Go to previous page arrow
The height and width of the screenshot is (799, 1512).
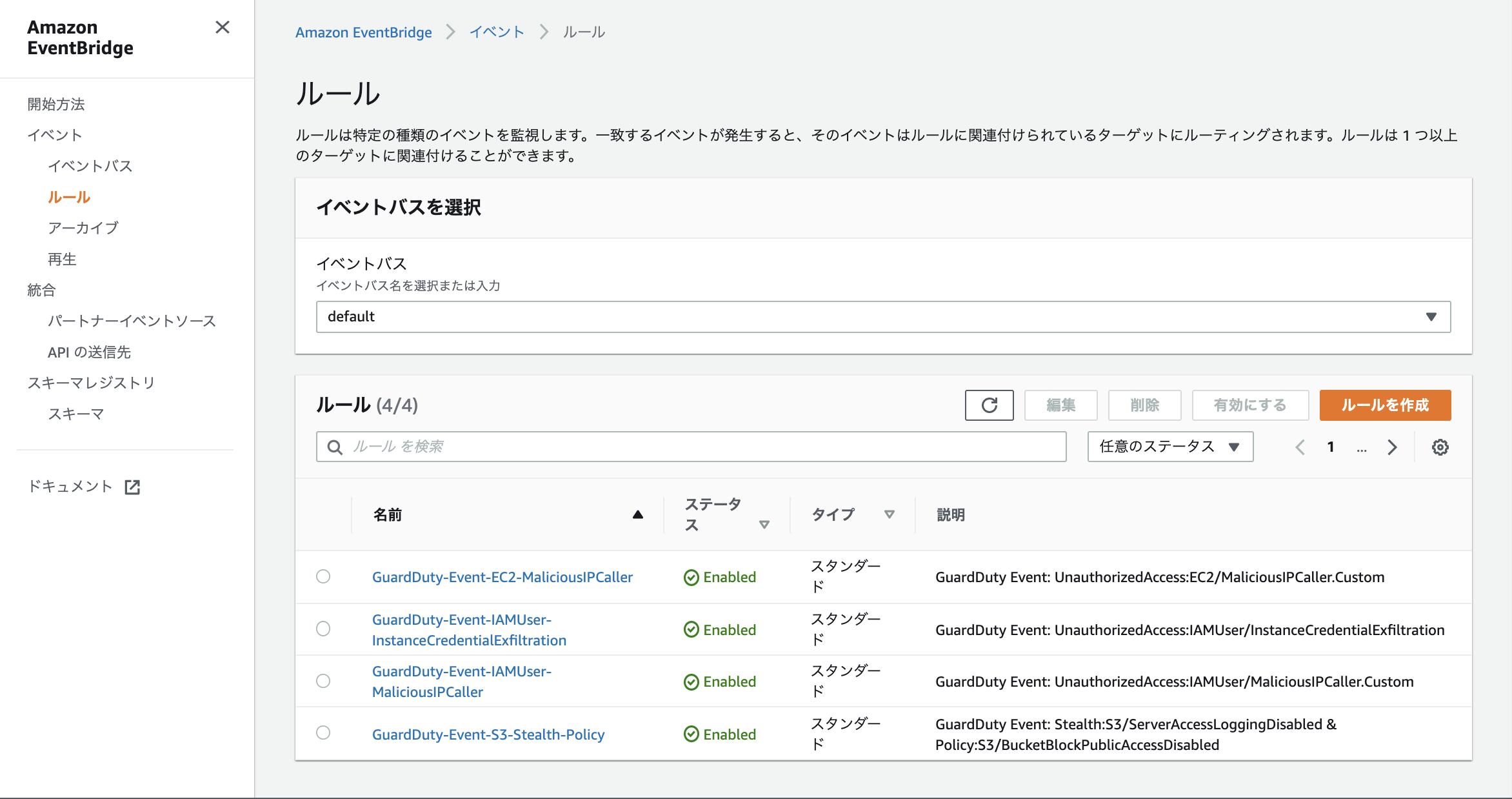coord(1300,447)
